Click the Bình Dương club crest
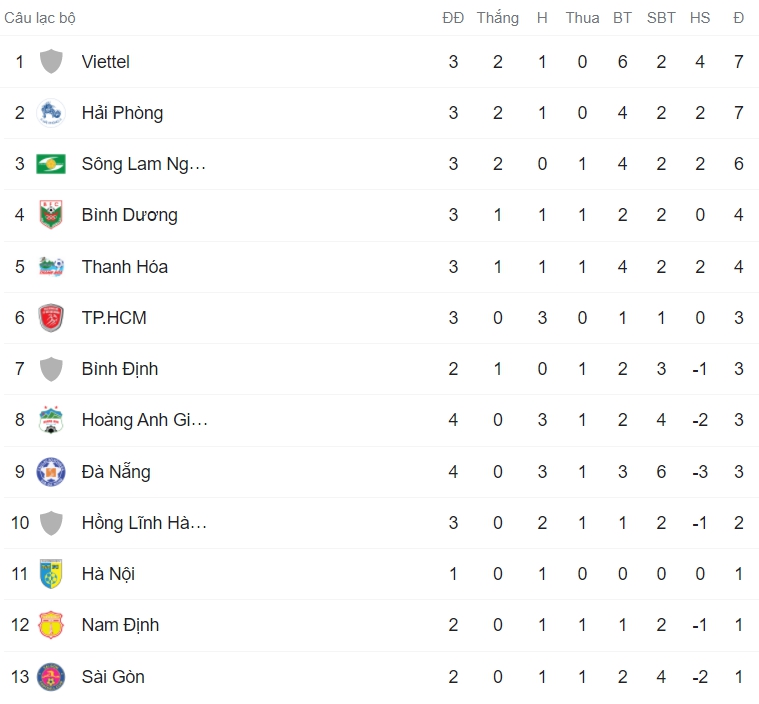The height and width of the screenshot is (704, 759). tap(51, 215)
